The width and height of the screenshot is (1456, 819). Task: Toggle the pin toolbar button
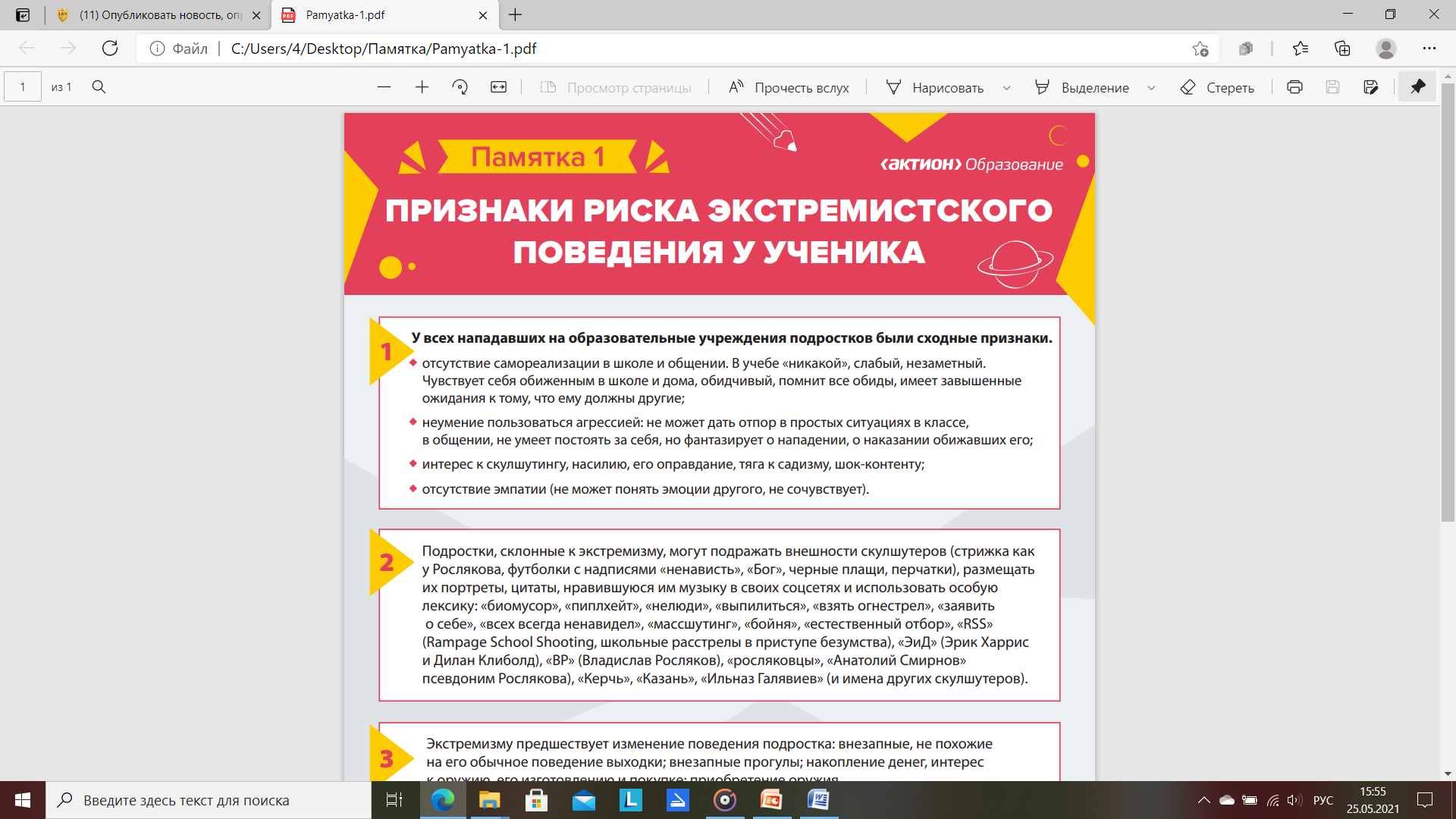click(x=1417, y=87)
